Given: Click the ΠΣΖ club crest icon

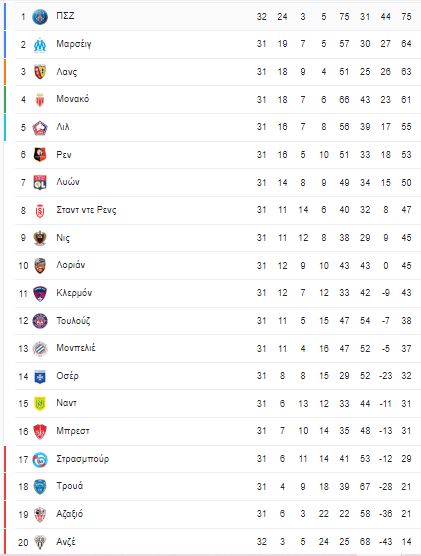Looking at the screenshot, I should (40, 17).
